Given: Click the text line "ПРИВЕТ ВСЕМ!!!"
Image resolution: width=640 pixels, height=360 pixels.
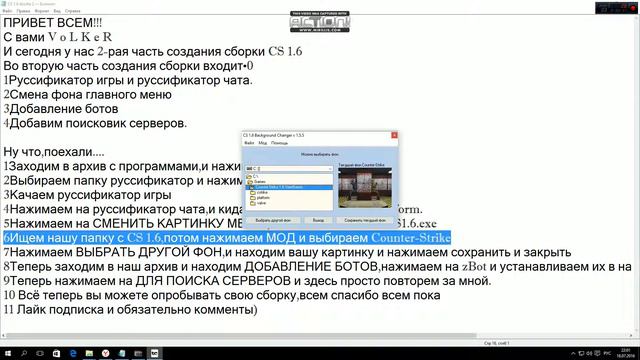Looking at the screenshot, I should (x=53, y=23).
